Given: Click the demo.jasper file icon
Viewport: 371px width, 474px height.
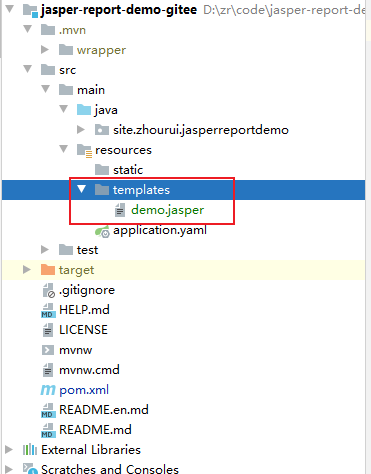Looking at the screenshot, I should click(x=120, y=210).
